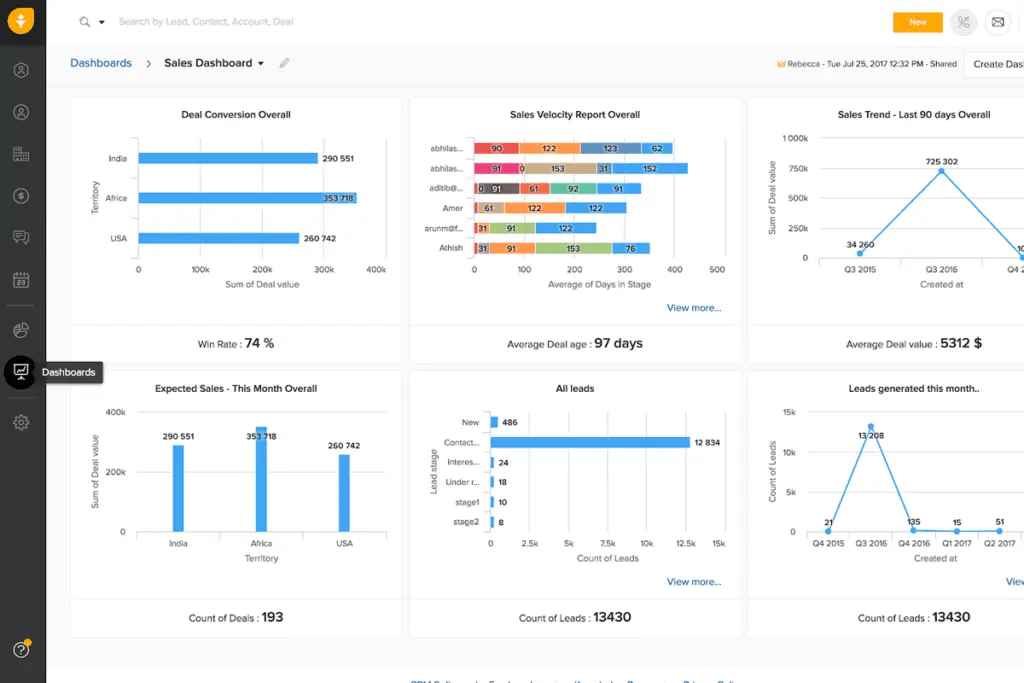Click View more under All leads
This screenshot has width=1024, height=683.
coord(694,582)
